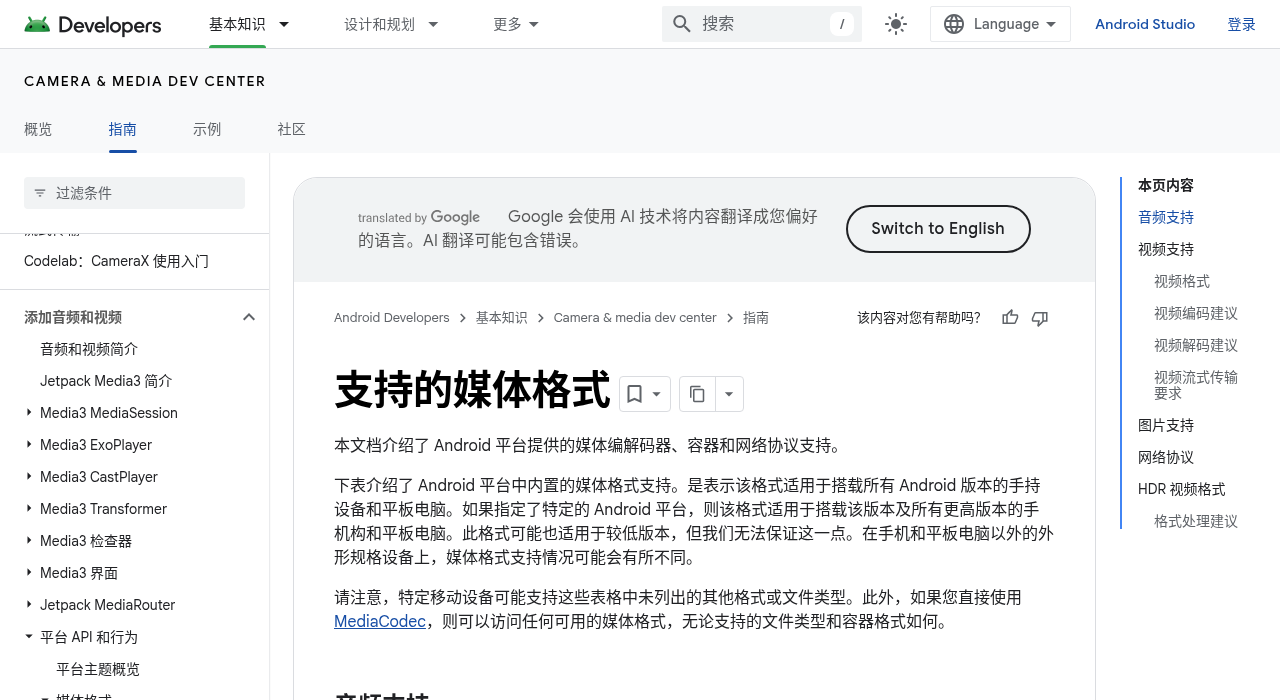The height and width of the screenshot is (700, 1280).
Task: Click the 搜索 search input field
Action: pos(762,24)
